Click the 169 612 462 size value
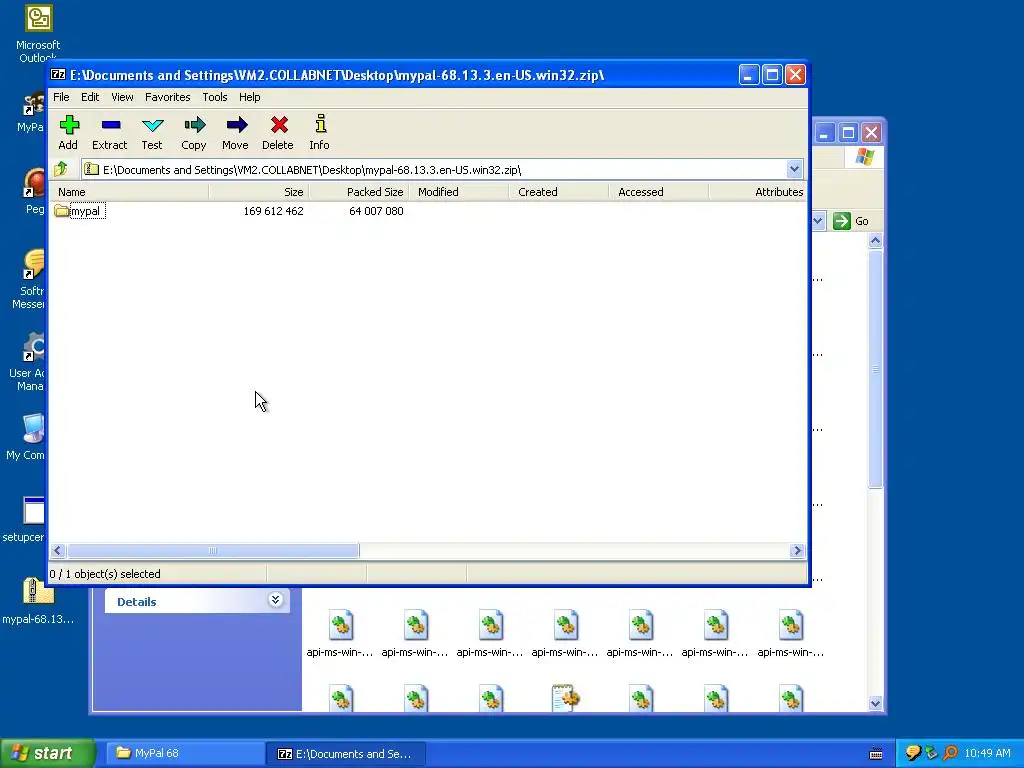This screenshot has width=1024, height=768. (x=274, y=211)
